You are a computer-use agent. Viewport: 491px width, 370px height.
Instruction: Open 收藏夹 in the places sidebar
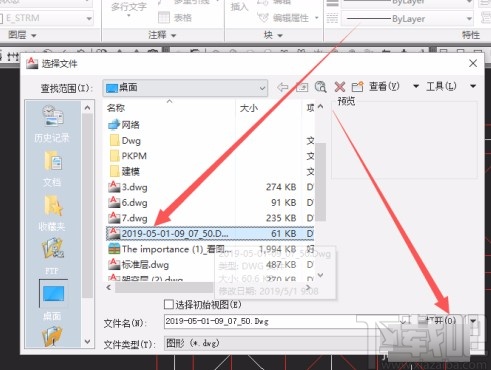[52, 213]
